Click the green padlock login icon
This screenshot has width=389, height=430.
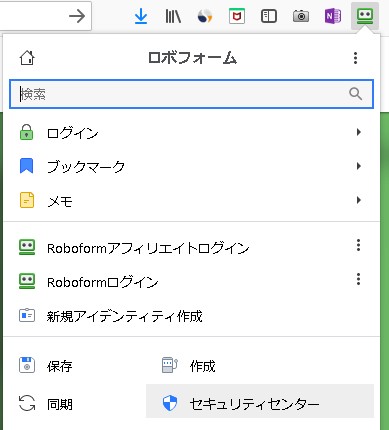[27, 132]
